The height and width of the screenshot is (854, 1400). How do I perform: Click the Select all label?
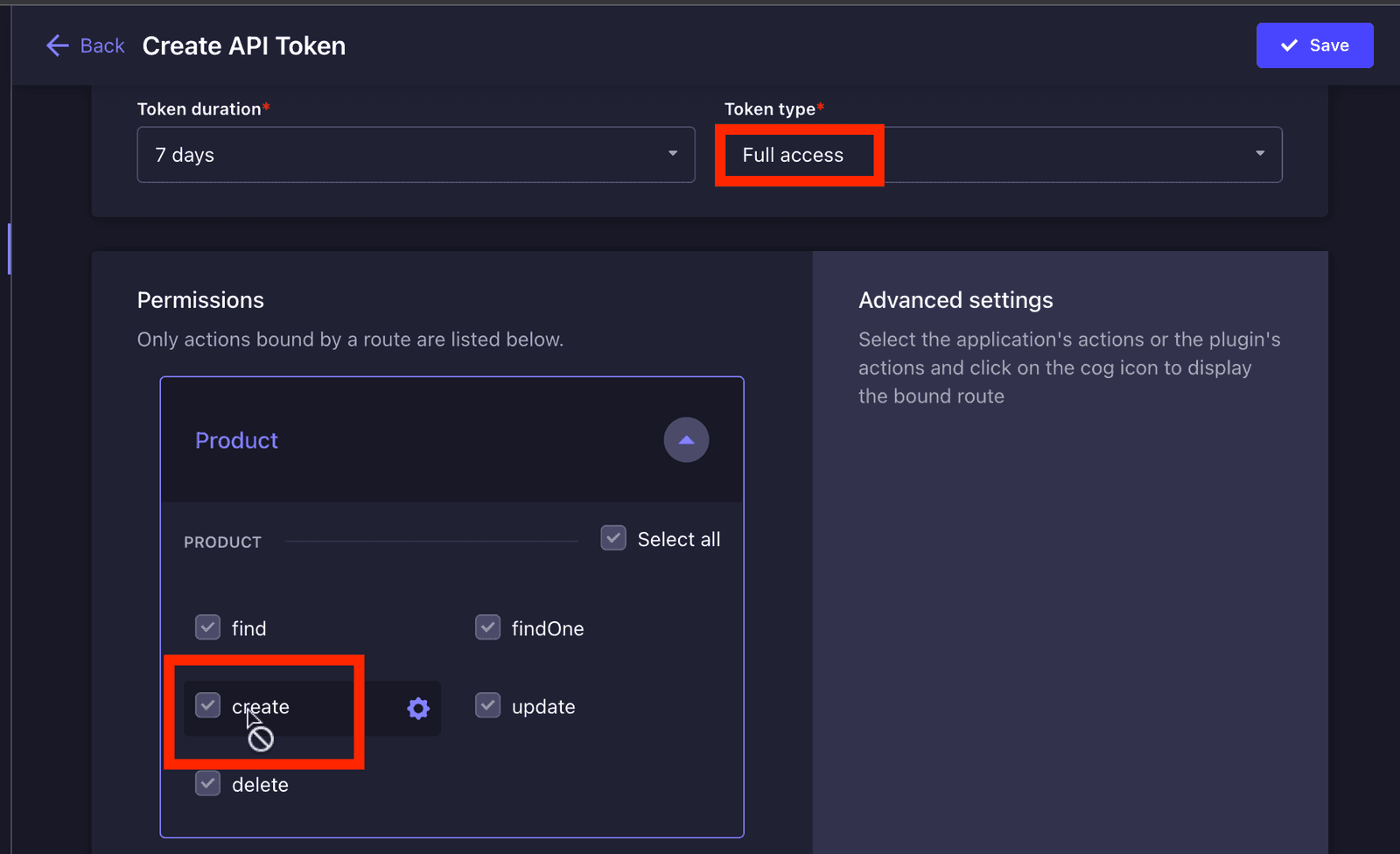pyautogui.click(x=679, y=539)
